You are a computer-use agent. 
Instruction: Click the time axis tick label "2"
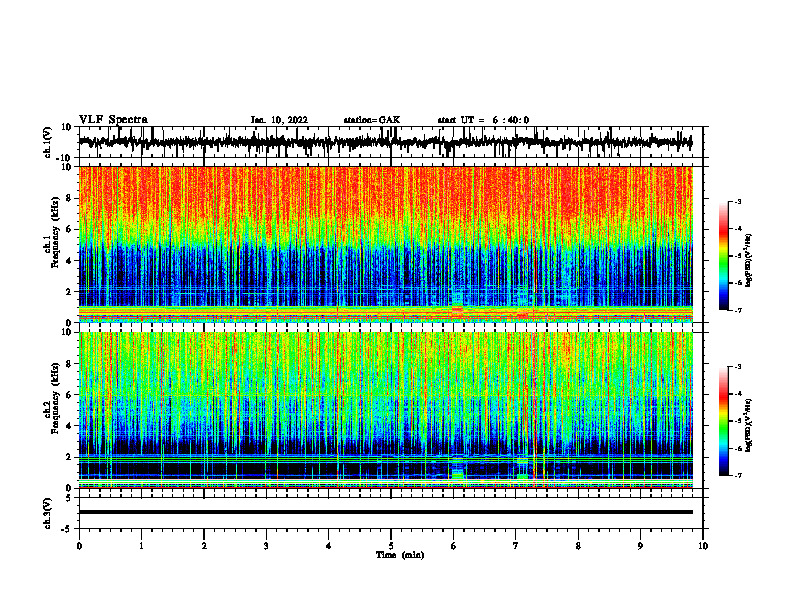pos(204,546)
